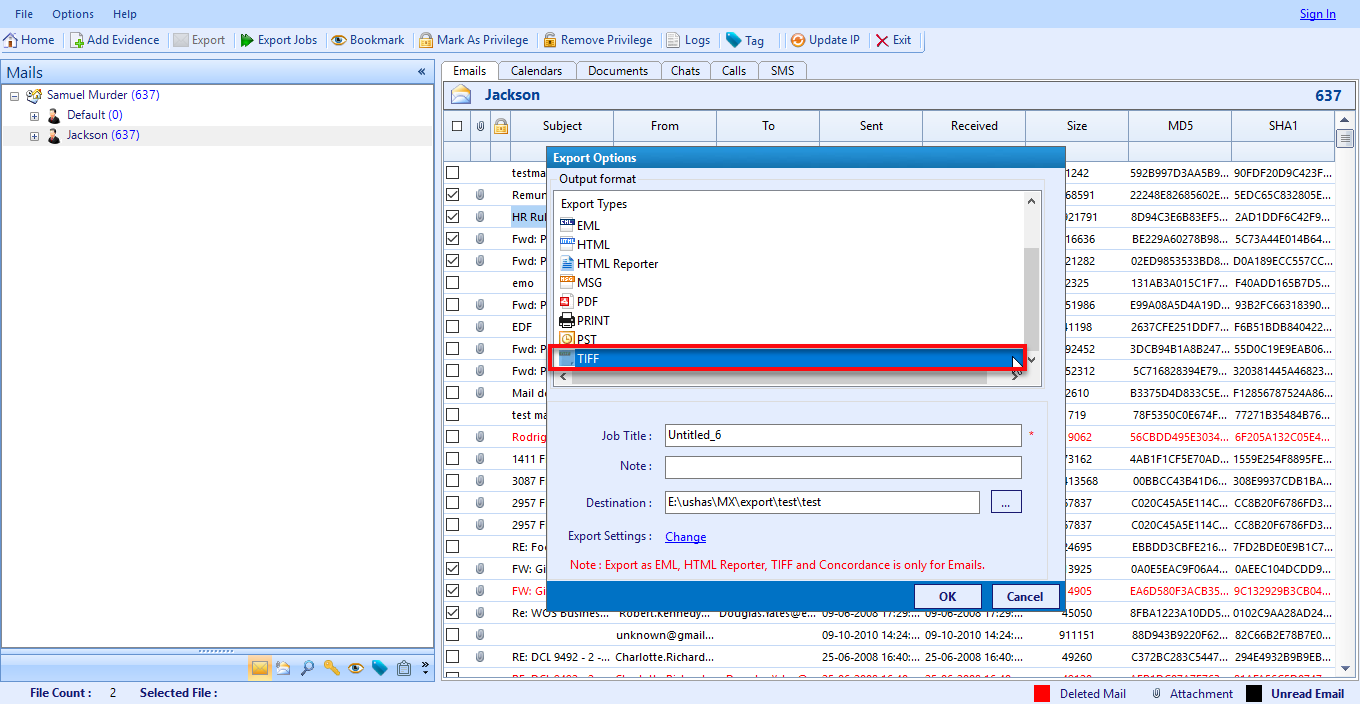1360x704 pixels.
Task: Open the Help menu
Action: click(125, 14)
